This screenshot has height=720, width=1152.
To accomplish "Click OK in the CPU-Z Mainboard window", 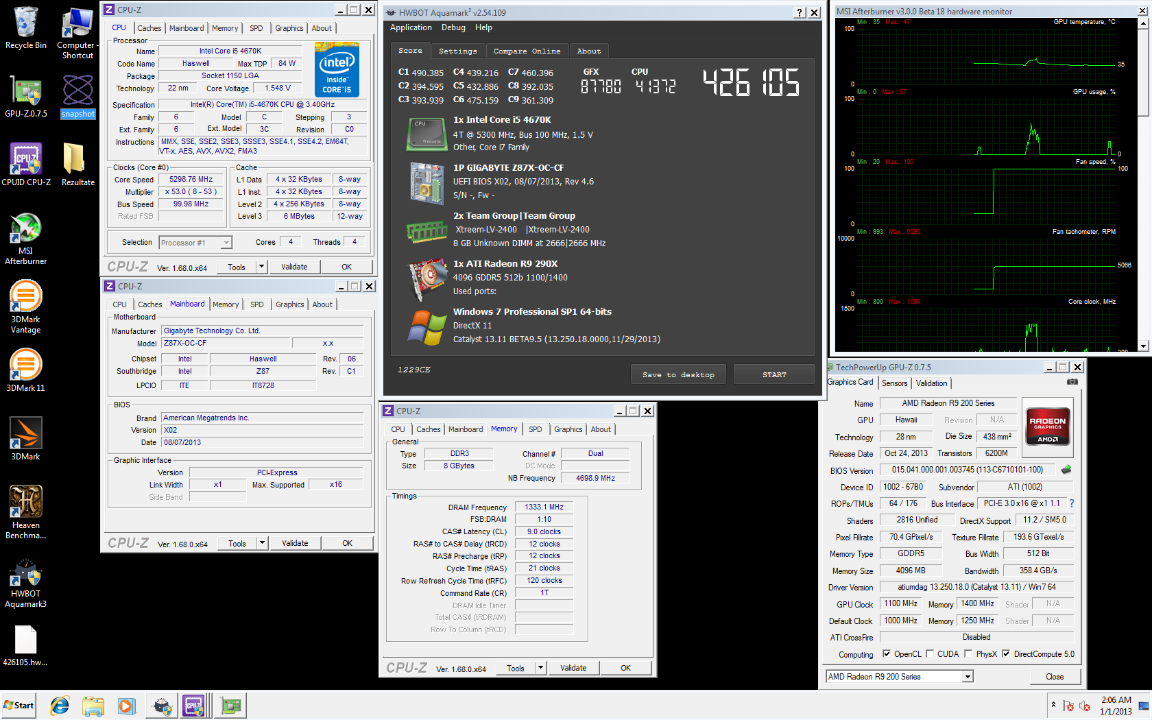I will 348,543.
